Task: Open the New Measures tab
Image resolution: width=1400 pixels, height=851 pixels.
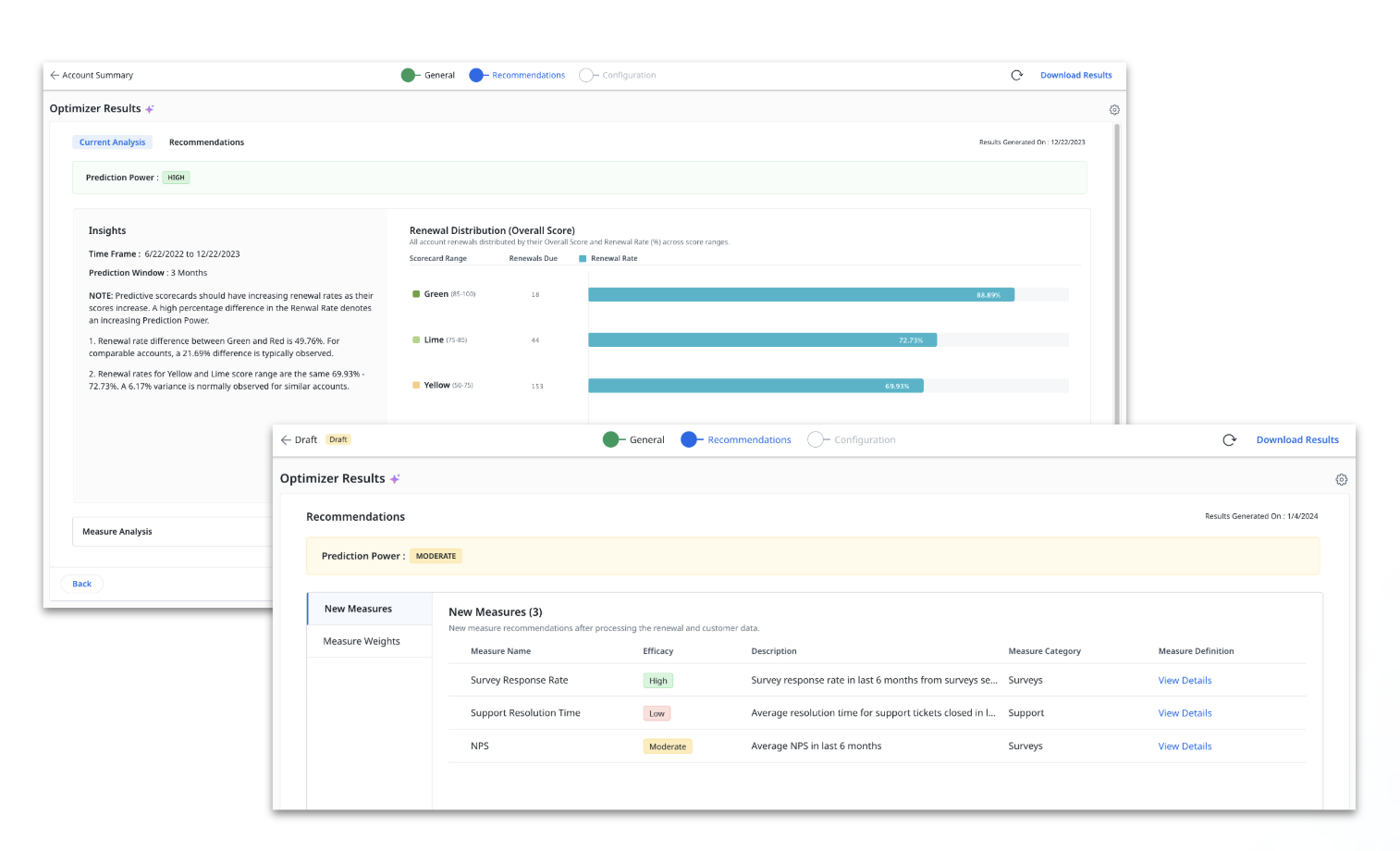Action: [x=358, y=609]
